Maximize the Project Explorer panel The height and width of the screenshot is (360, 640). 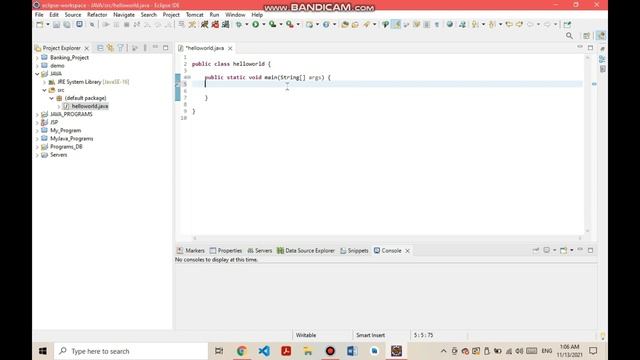tap(165, 48)
